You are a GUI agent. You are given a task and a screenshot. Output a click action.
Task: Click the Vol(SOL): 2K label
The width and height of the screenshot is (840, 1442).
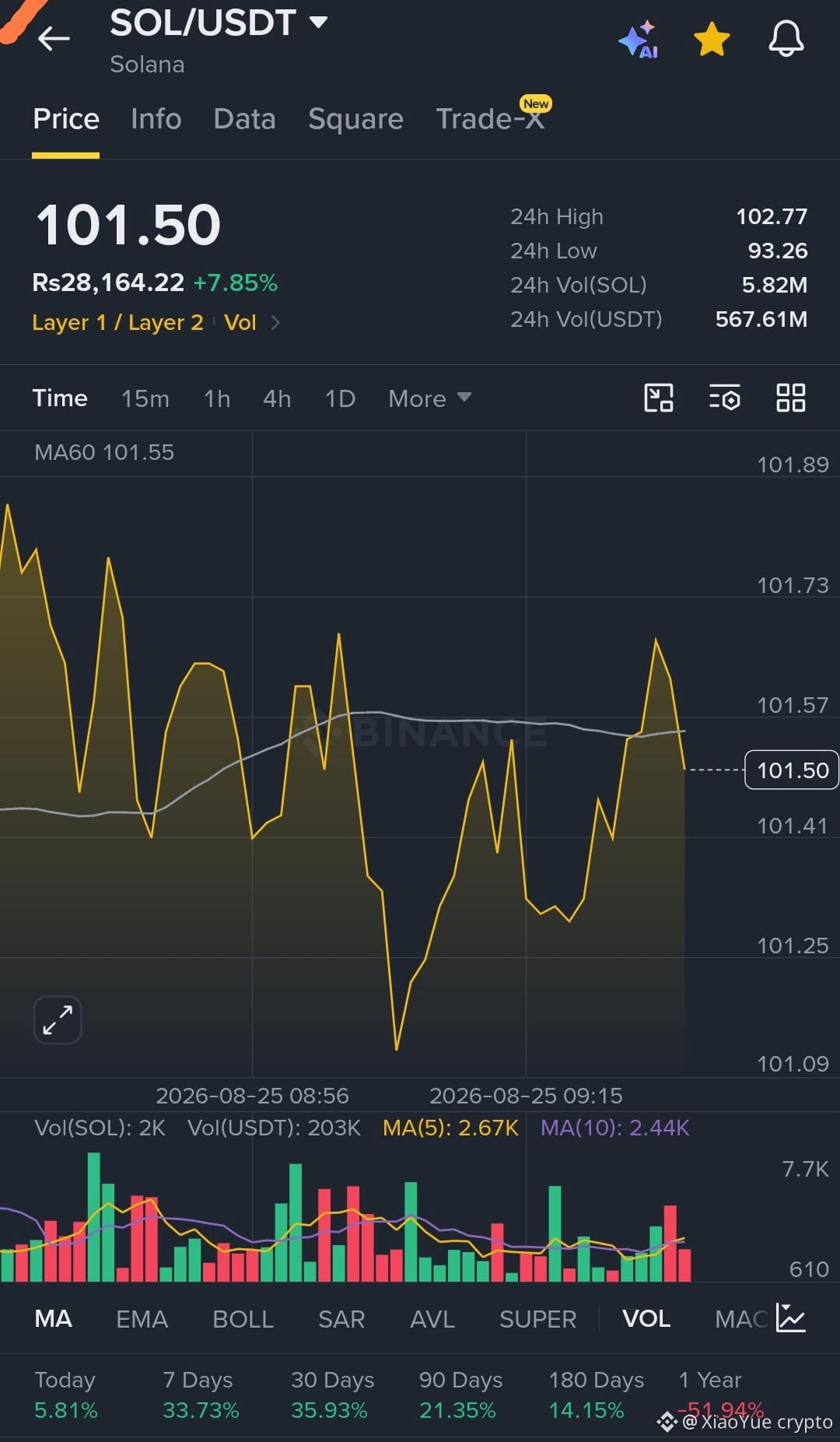point(100,1128)
